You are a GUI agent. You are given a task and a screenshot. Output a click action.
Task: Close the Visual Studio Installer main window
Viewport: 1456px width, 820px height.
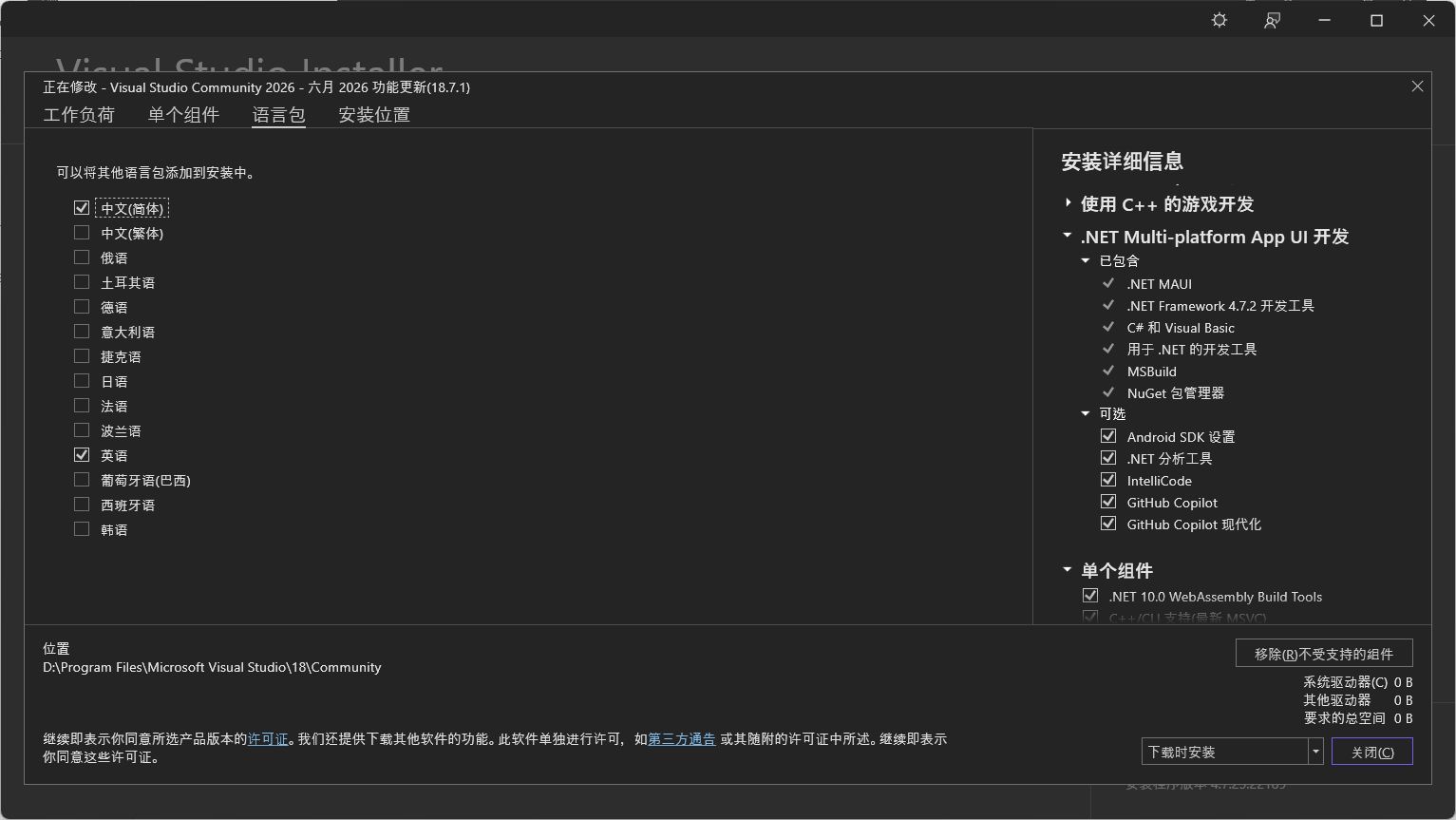(x=1428, y=20)
